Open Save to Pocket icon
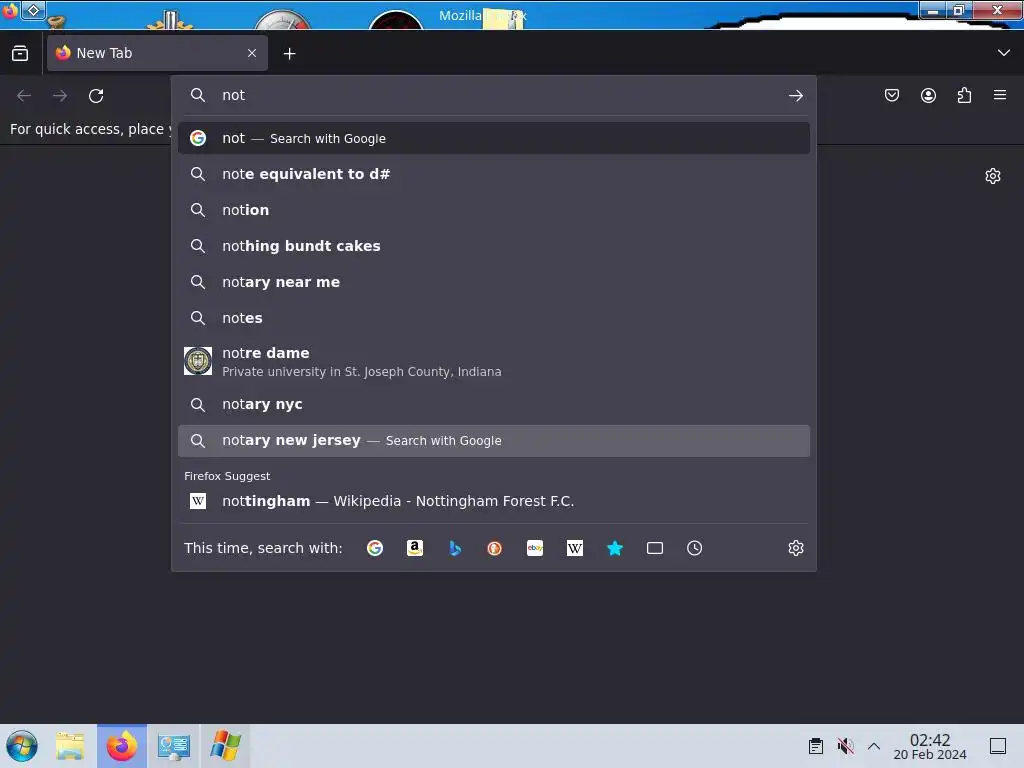 coord(891,95)
